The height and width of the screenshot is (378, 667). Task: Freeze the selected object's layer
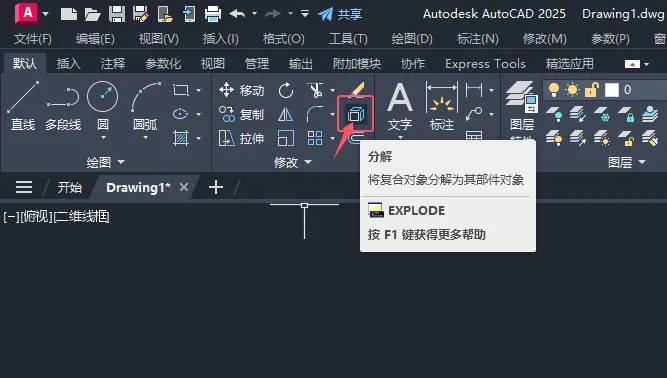click(601, 114)
